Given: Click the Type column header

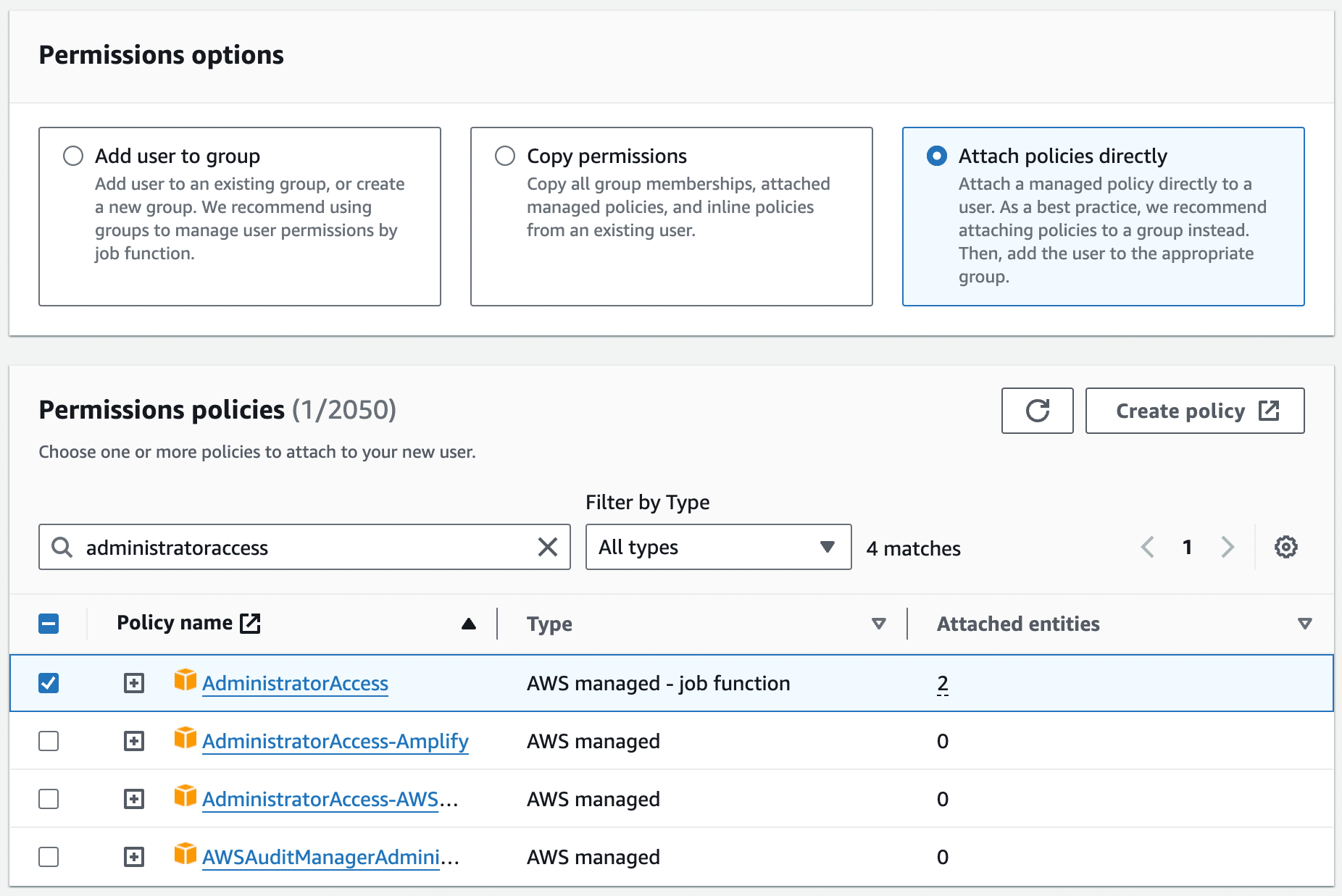Looking at the screenshot, I should [549, 624].
